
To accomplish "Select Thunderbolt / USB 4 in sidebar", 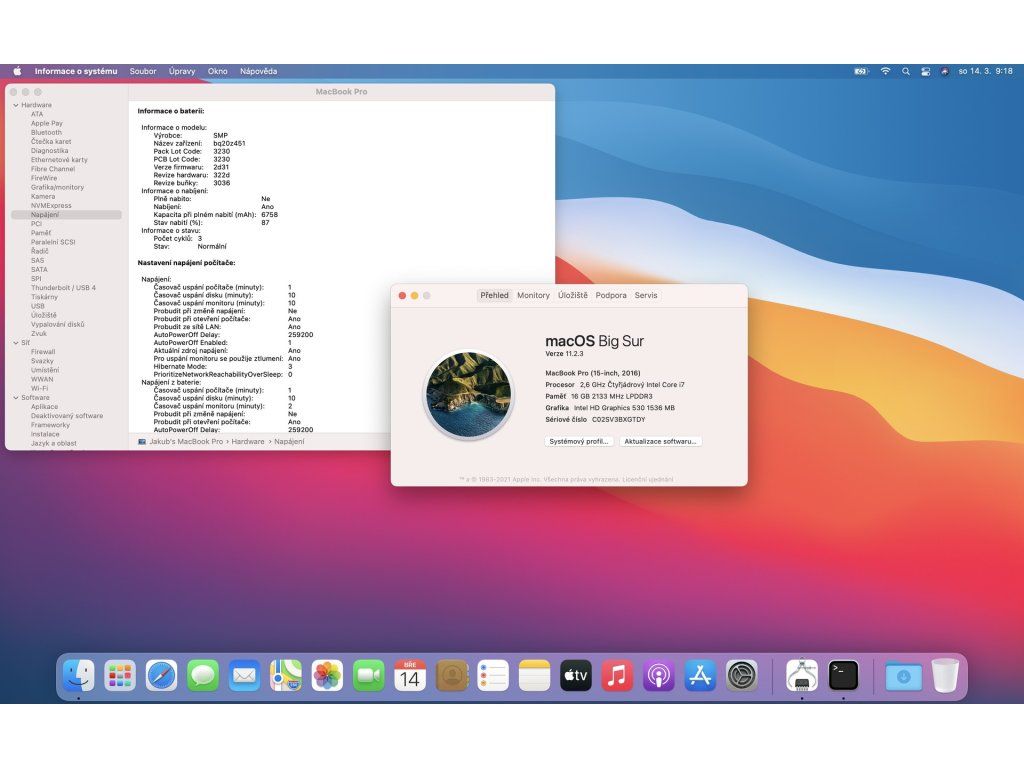I will (63, 288).
